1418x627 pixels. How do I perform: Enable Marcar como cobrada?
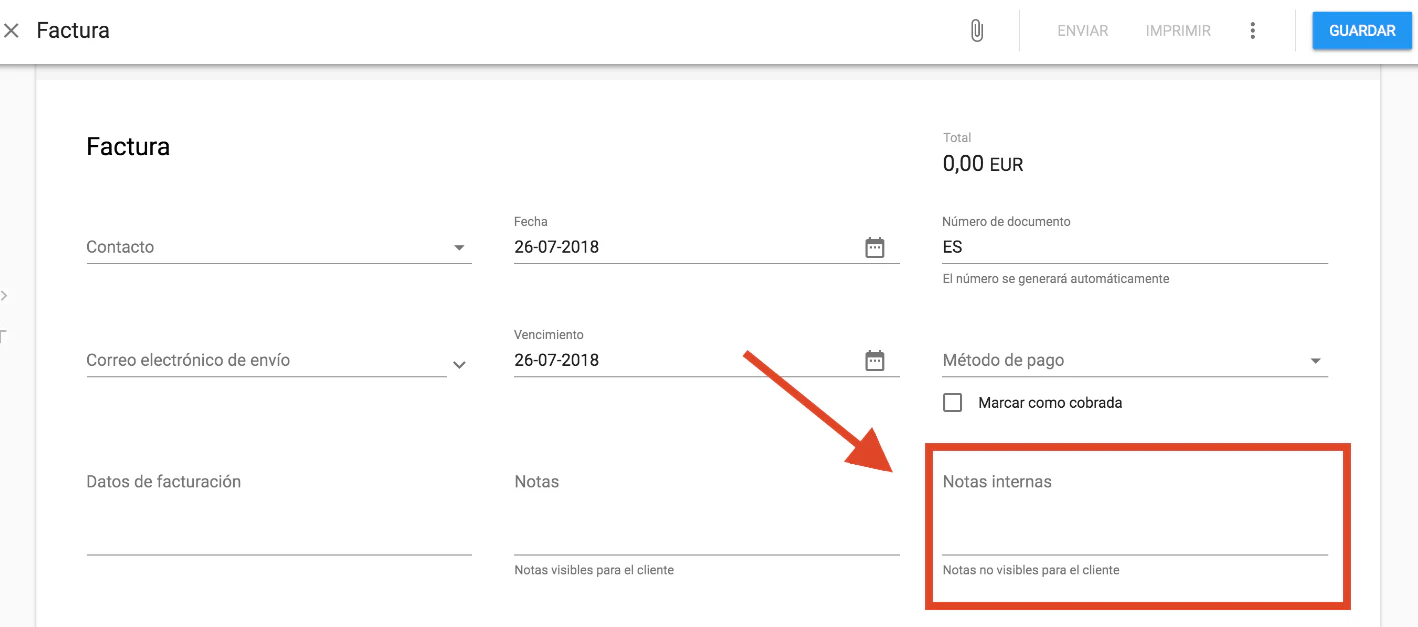pos(951,402)
